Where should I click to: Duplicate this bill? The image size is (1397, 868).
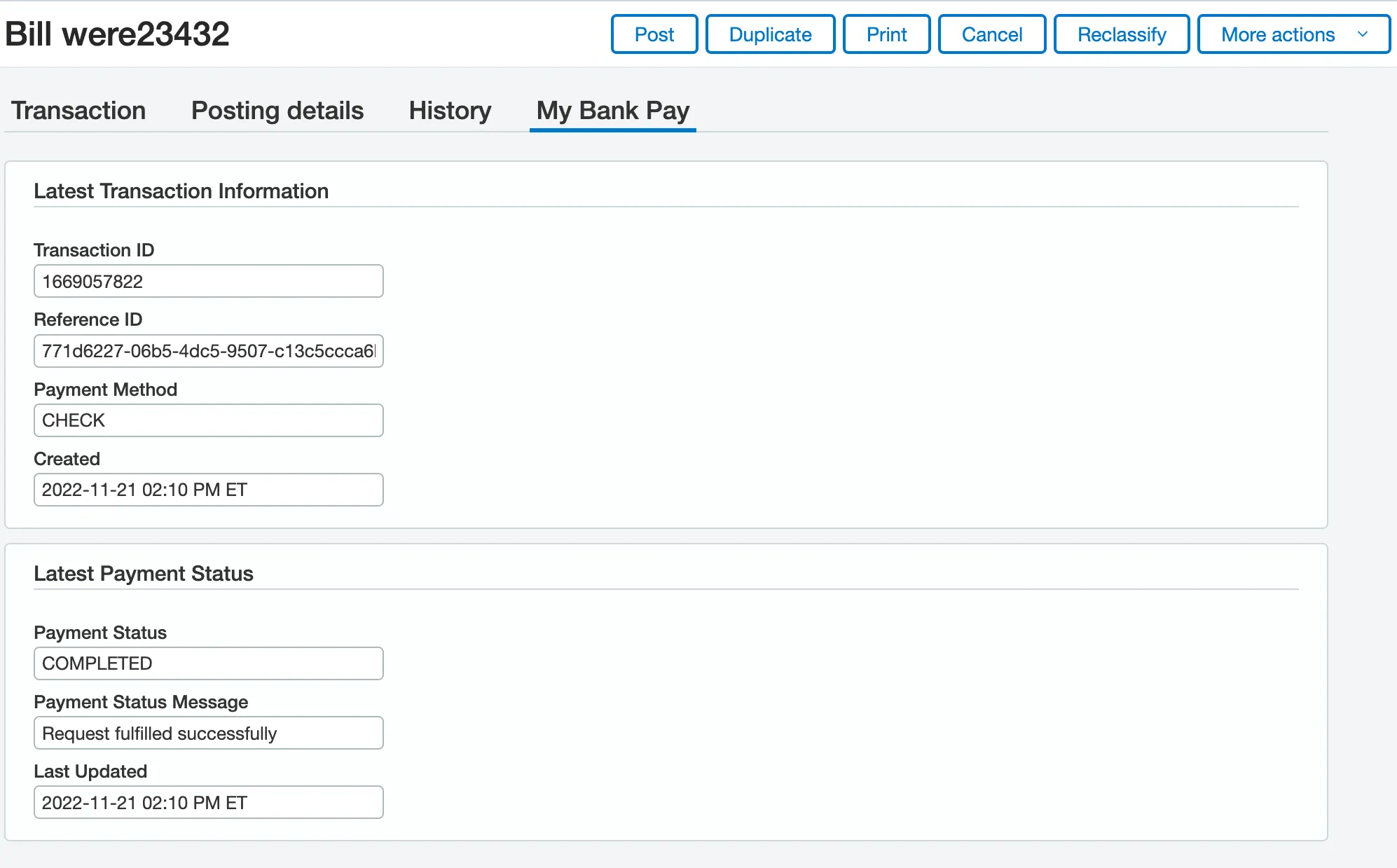click(770, 34)
